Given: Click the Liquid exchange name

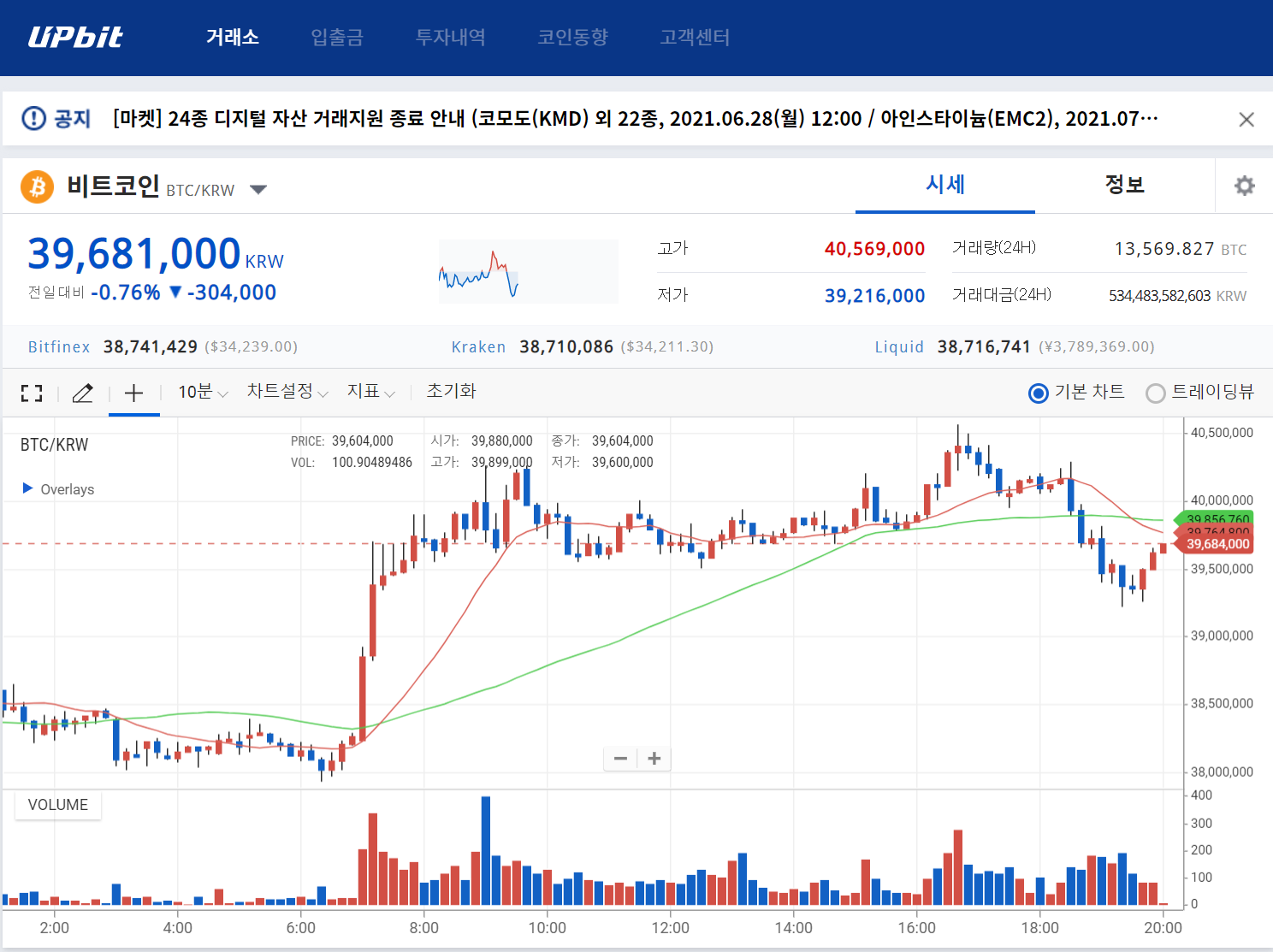Looking at the screenshot, I should pos(899,347).
